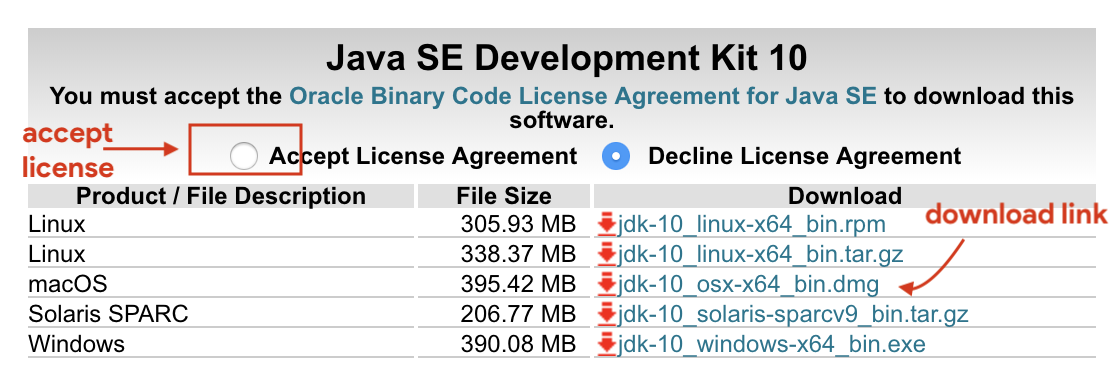
Task: Download jdk-10_osx-x64_bin.dmg
Action: tap(749, 285)
